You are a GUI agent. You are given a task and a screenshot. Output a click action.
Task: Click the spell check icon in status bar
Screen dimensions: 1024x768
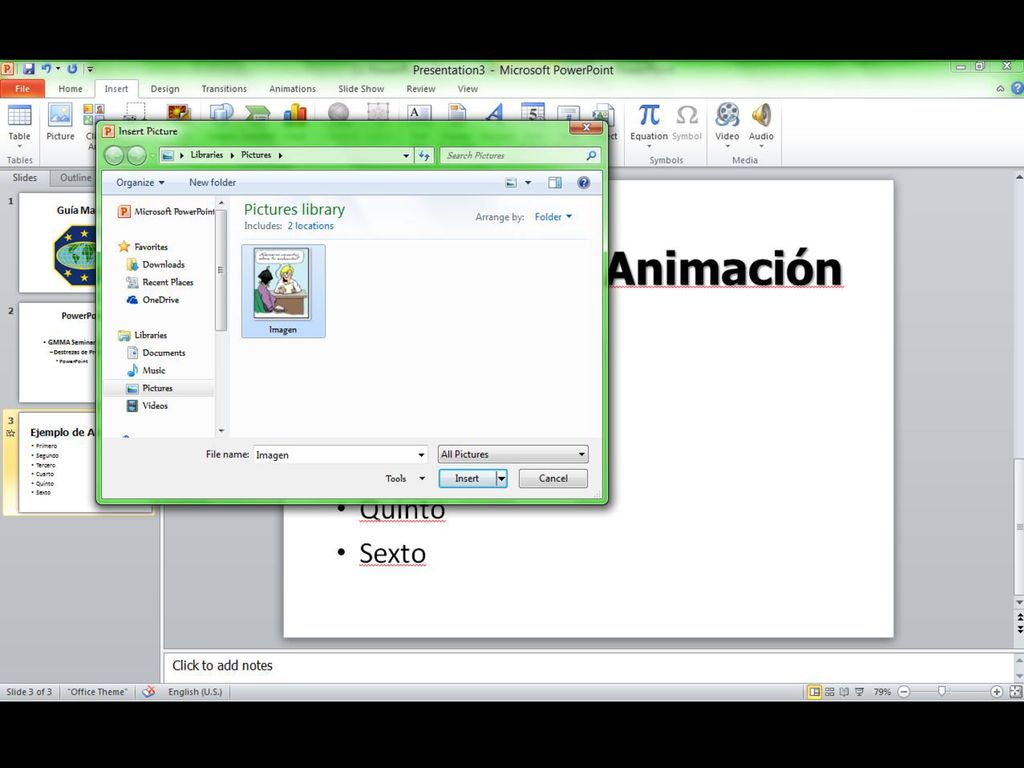click(149, 692)
